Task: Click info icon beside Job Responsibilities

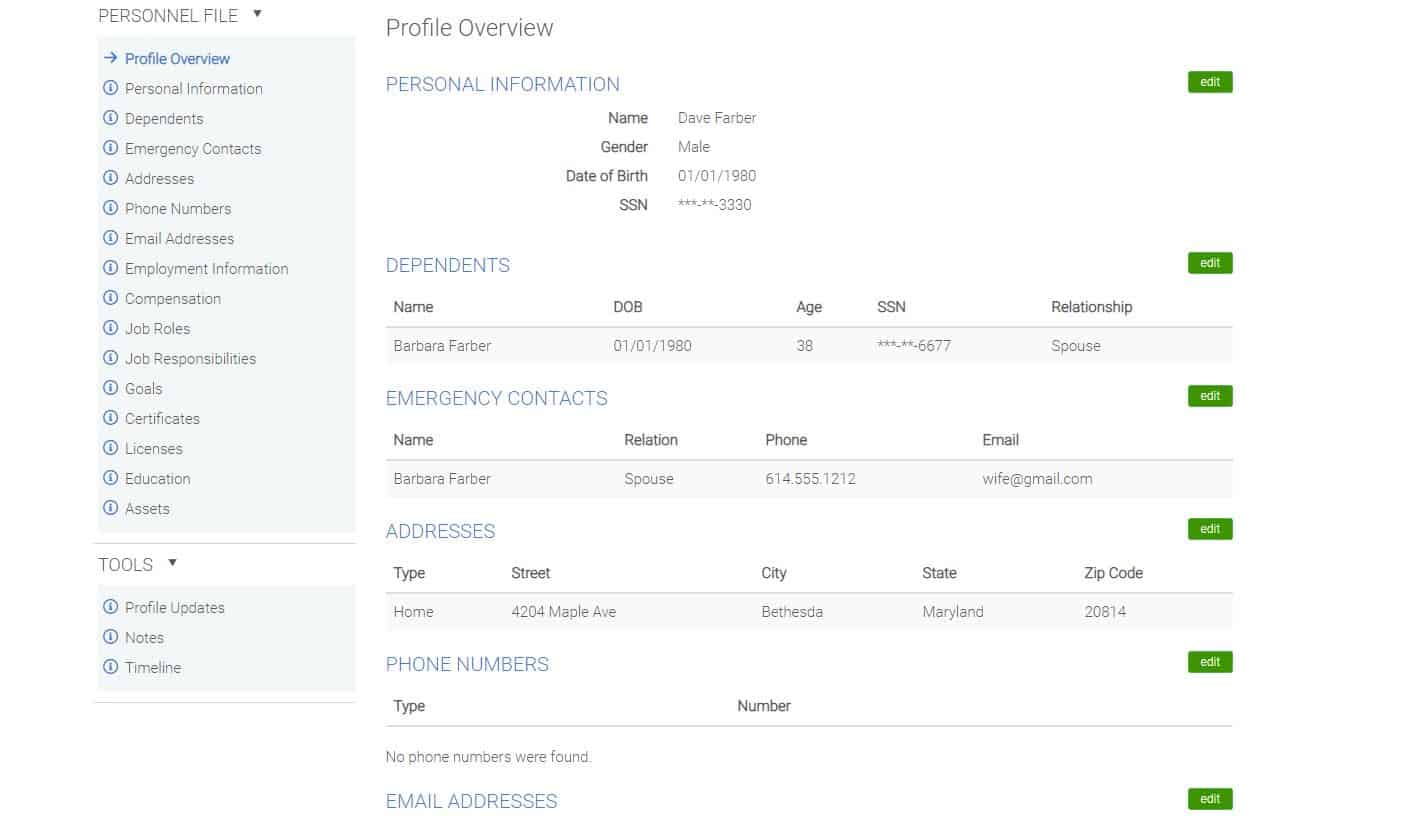Action: tap(111, 358)
